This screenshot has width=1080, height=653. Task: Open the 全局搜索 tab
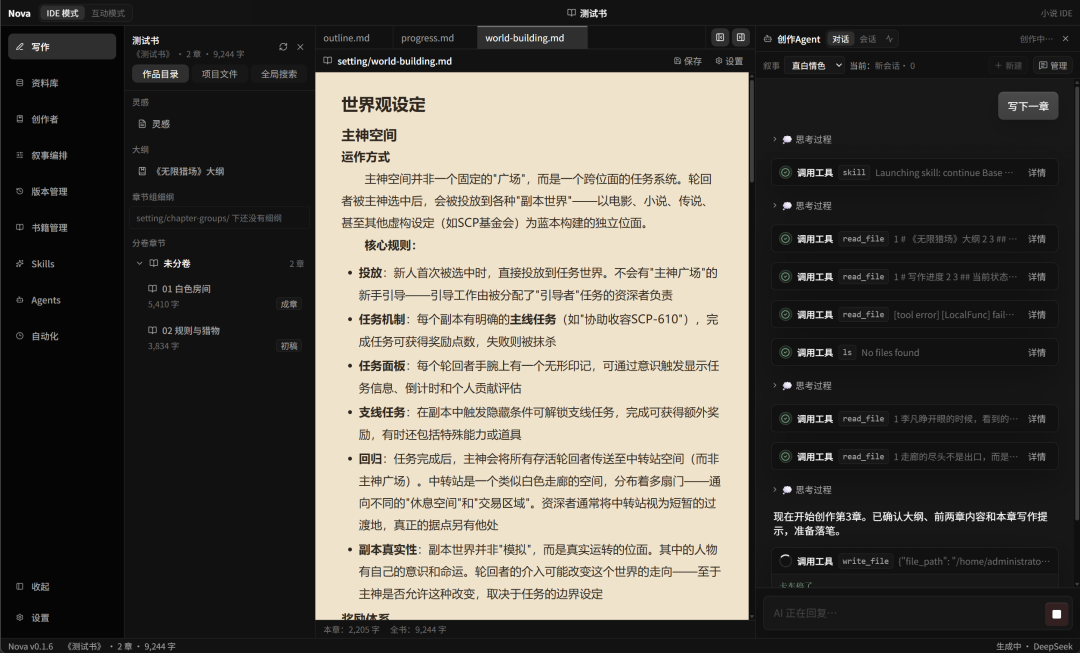click(279, 74)
